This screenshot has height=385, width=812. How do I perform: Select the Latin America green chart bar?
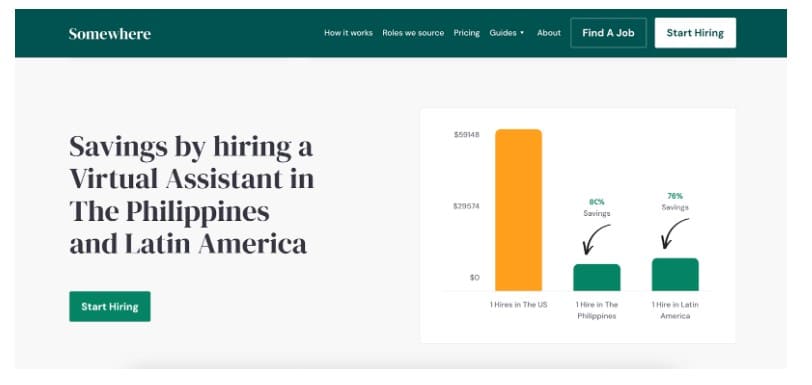(x=675, y=275)
